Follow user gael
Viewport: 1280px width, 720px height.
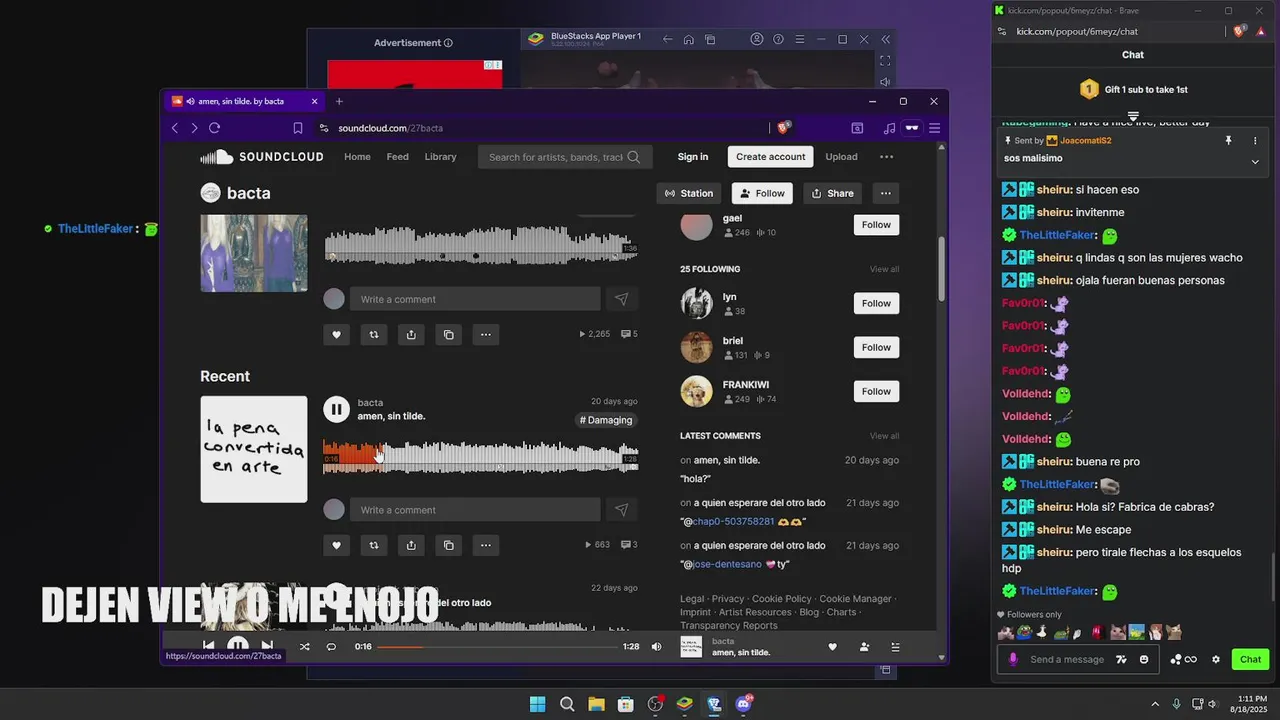pyautogui.click(x=876, y=225)
